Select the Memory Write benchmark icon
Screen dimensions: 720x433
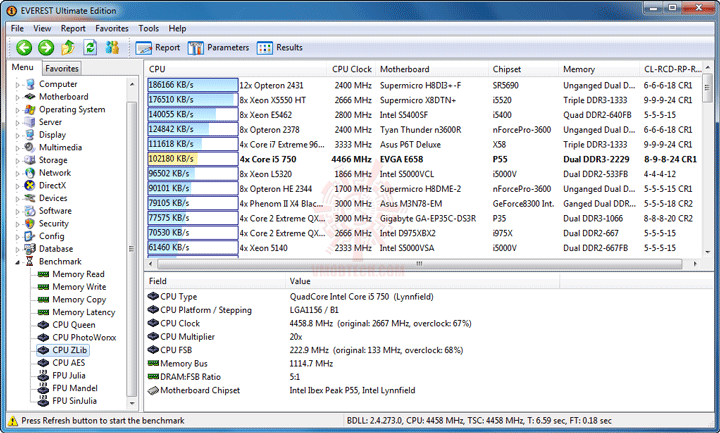tap(43, 287)
